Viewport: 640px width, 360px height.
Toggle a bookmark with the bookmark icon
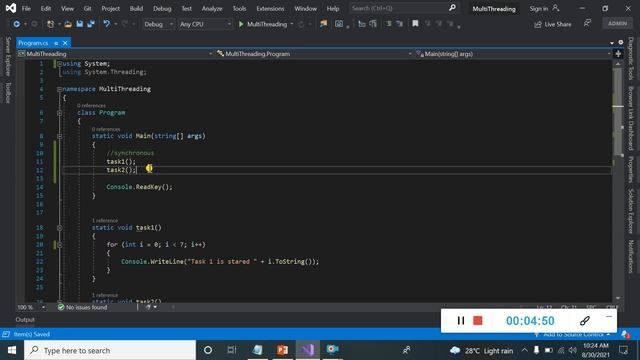pyautogui.click(x=415, y=24)
